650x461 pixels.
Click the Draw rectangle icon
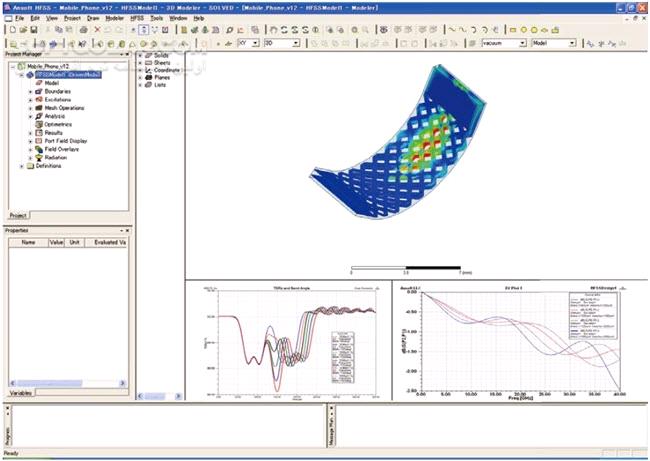(x=513, y=30)
